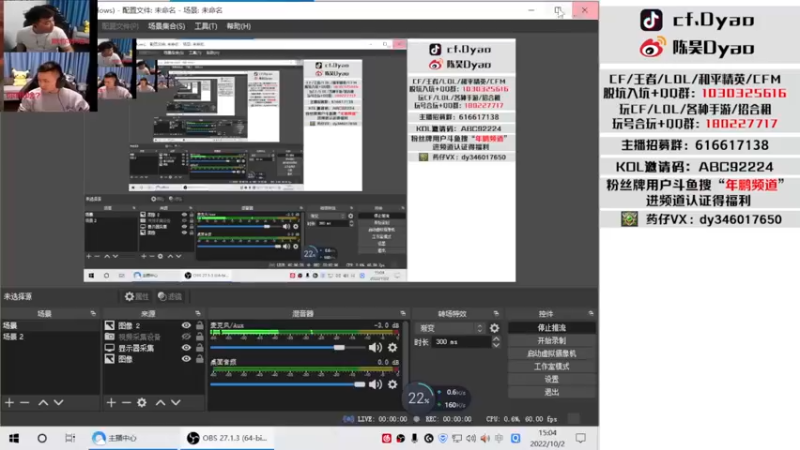This screenshot has height=450, width=800.
Task: Move source down in sources panel
Action: [x=176, y=403]
